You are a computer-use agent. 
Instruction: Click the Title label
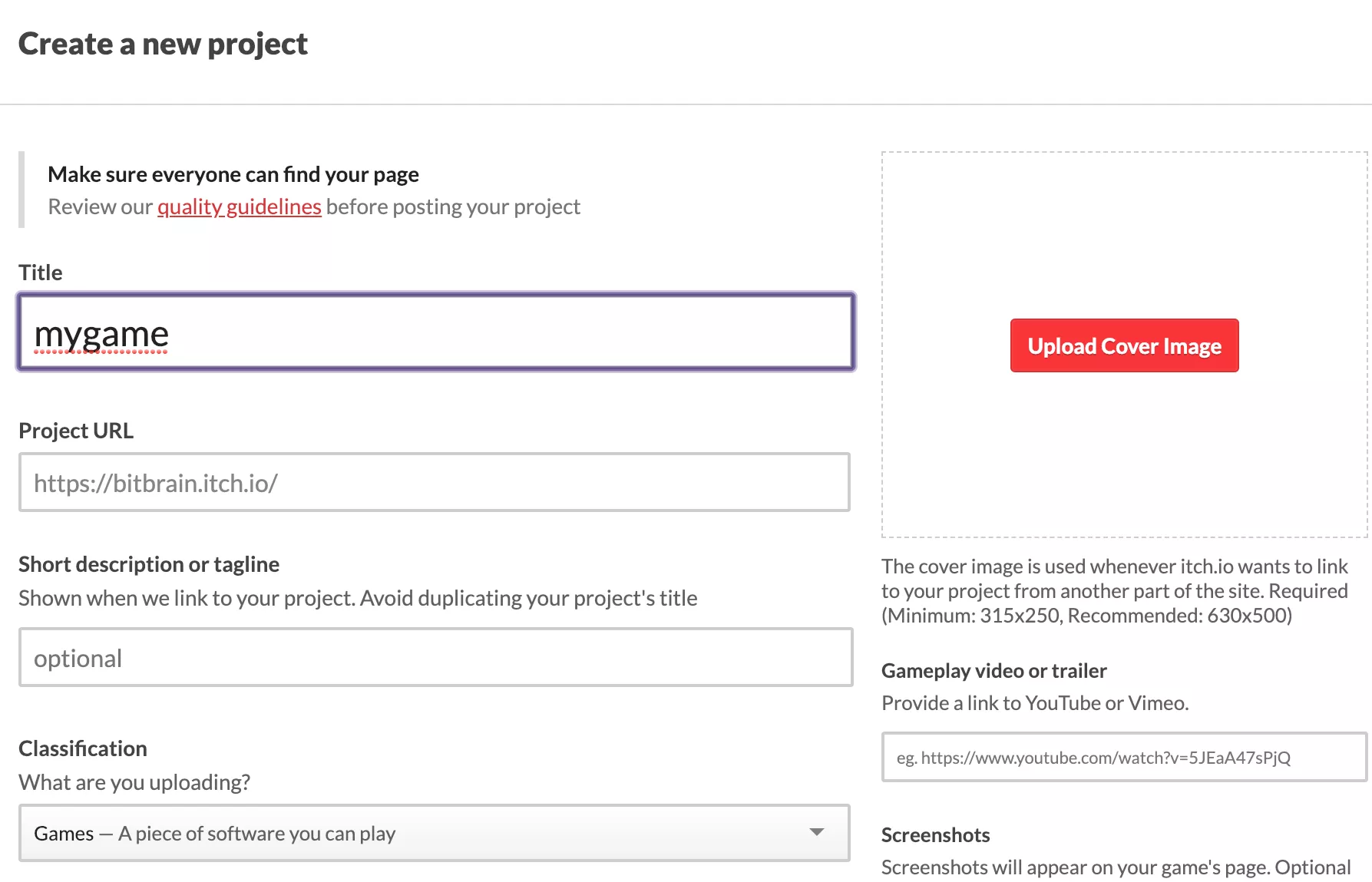pyautogui.click(x=41, y=273)
